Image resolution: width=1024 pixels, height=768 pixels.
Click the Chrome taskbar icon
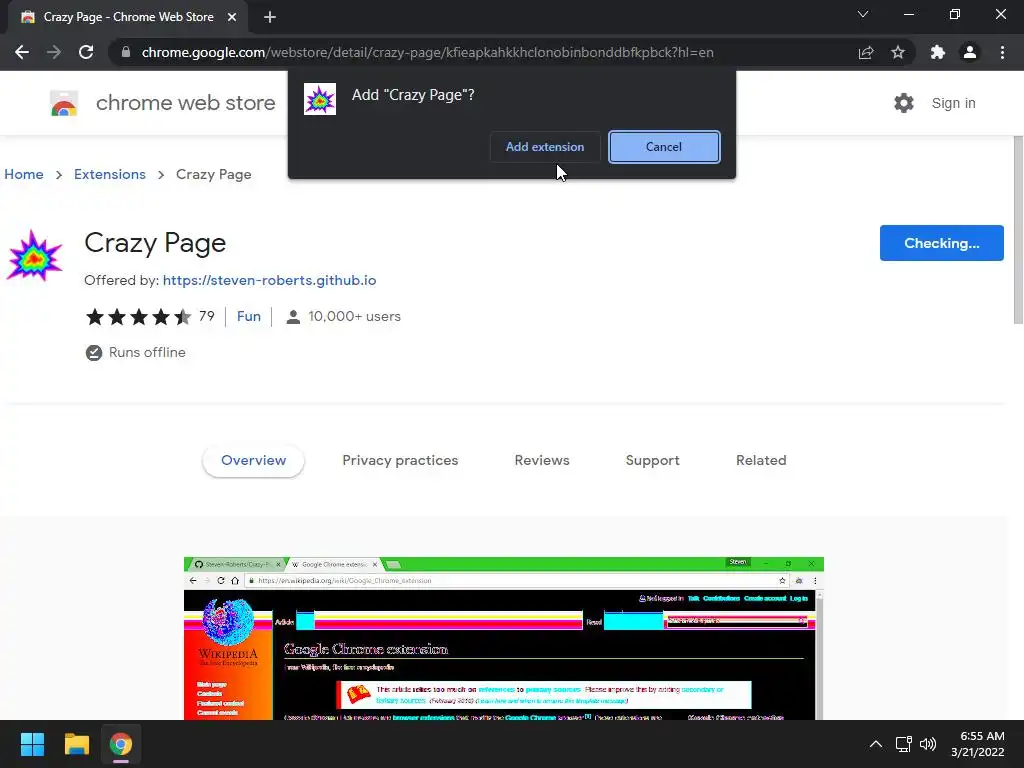[121, 744]
